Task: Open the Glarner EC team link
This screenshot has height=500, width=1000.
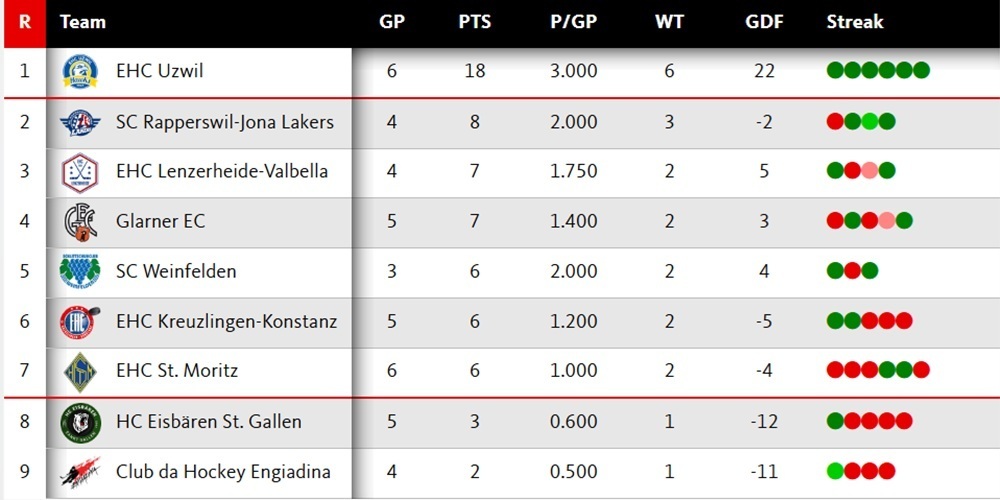Action: pos(160,221)
